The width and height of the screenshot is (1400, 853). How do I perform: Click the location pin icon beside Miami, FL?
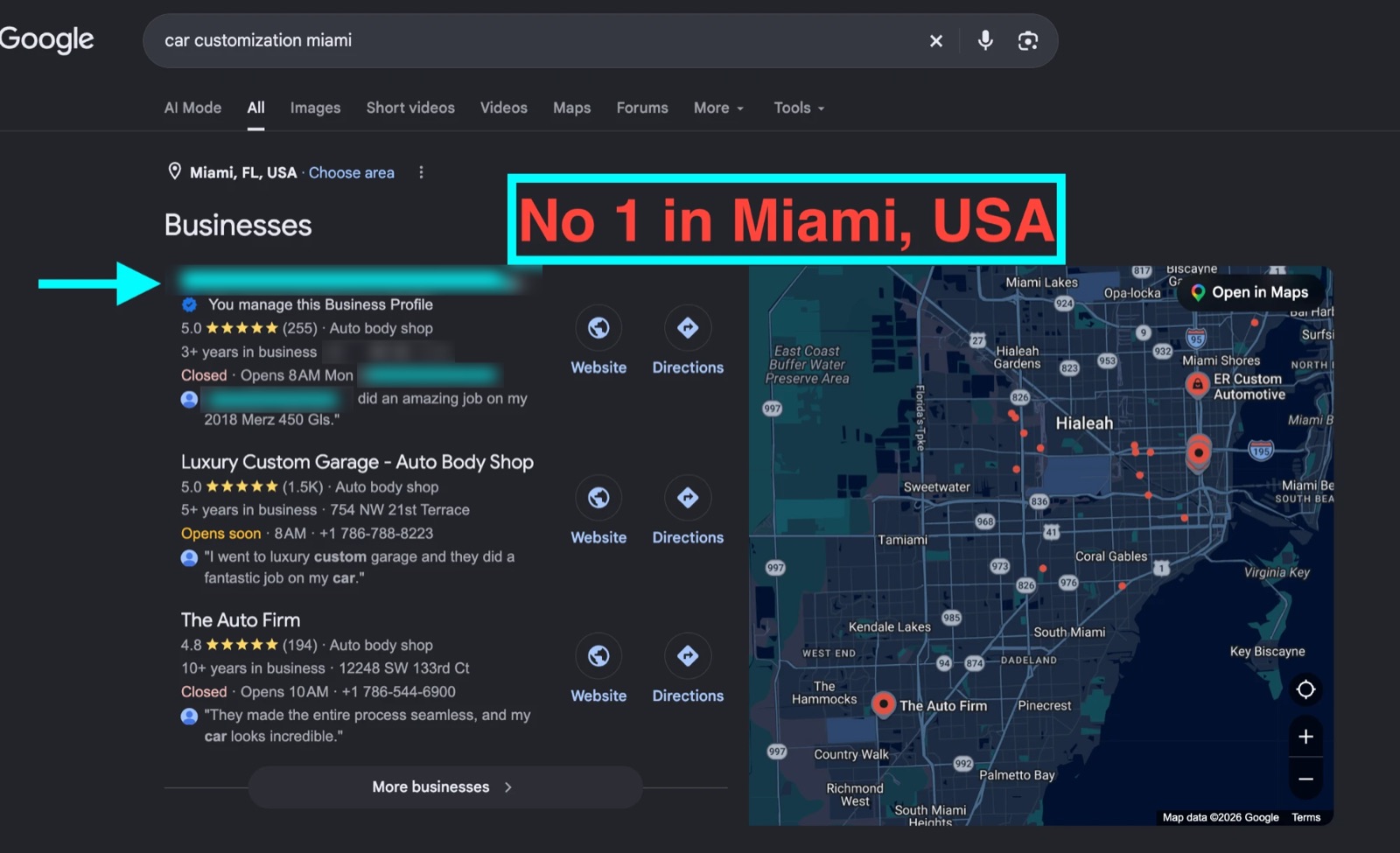tap(174, 171)
